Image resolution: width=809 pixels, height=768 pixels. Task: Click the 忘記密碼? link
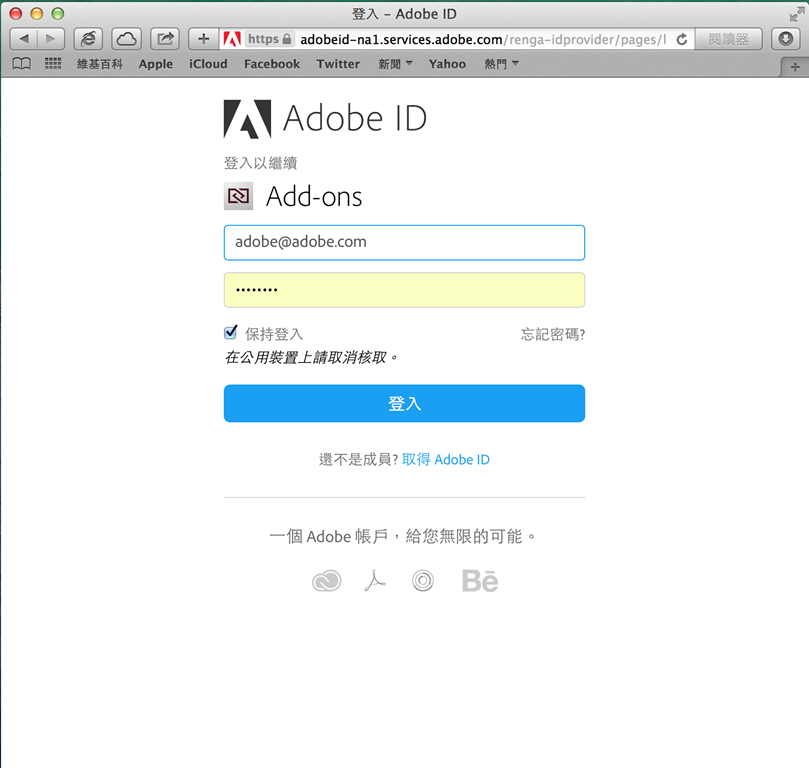coord(553,334)
